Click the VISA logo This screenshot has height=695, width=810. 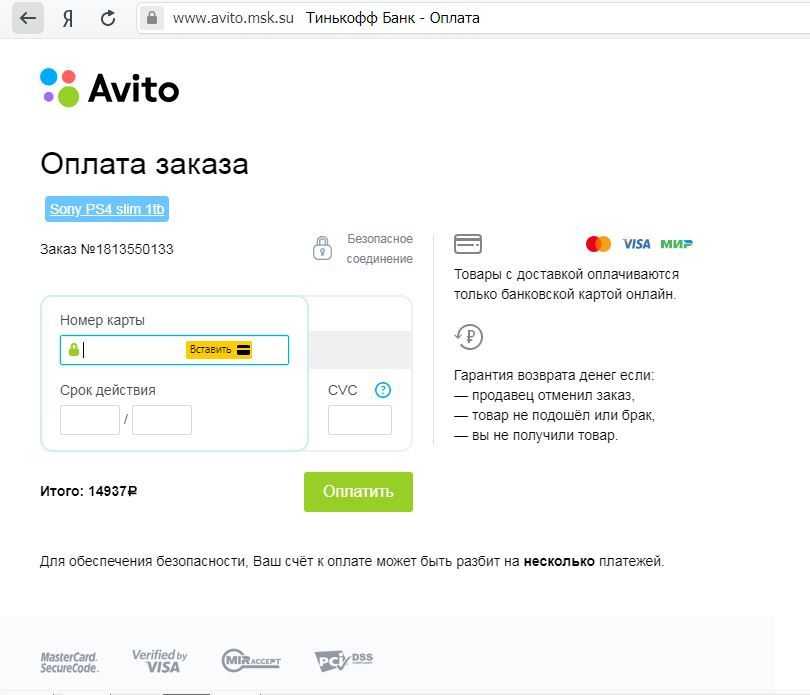[636, 244]
